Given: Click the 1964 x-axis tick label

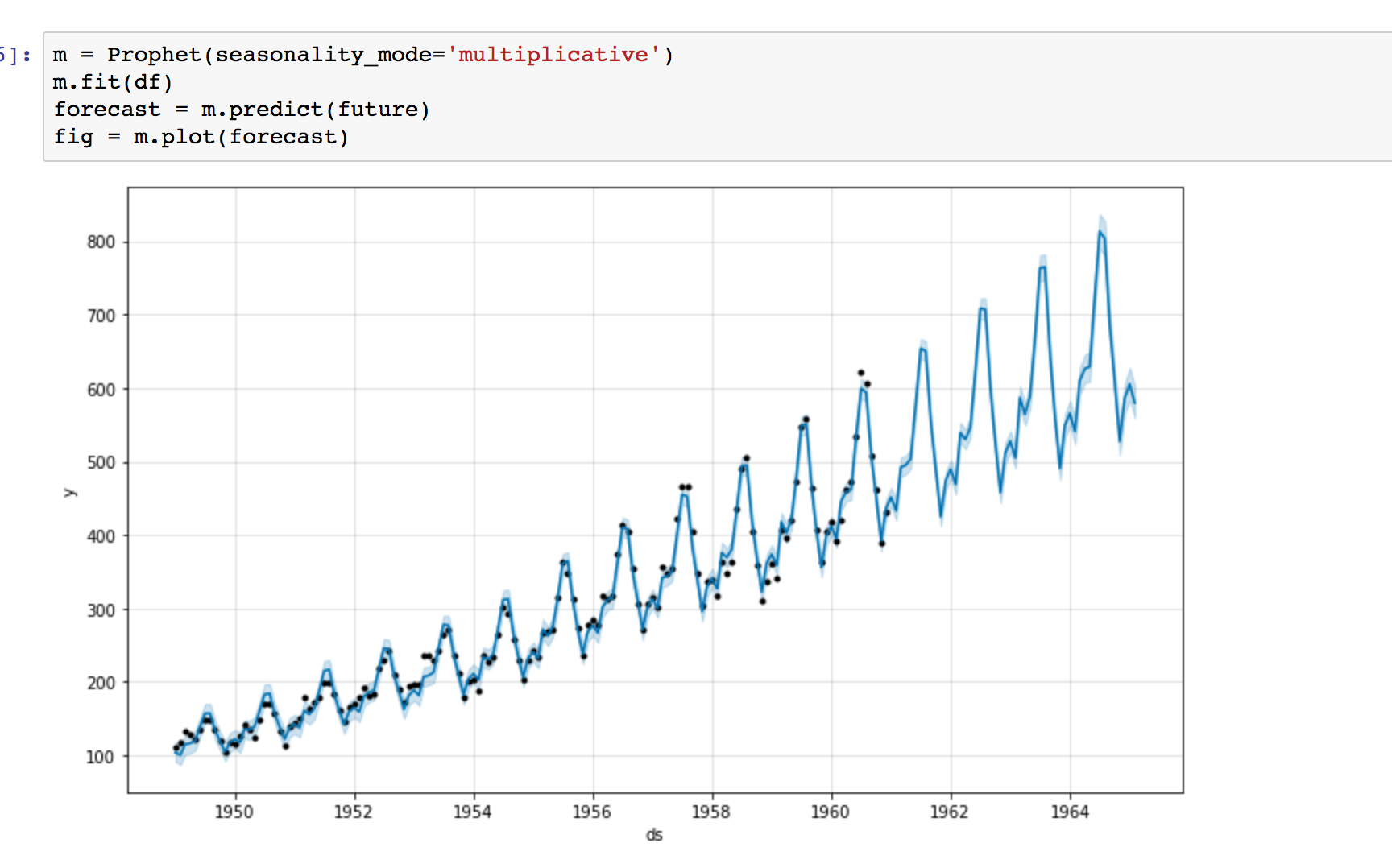Looking at the screenshot, I should click(x=1070, y=812).
